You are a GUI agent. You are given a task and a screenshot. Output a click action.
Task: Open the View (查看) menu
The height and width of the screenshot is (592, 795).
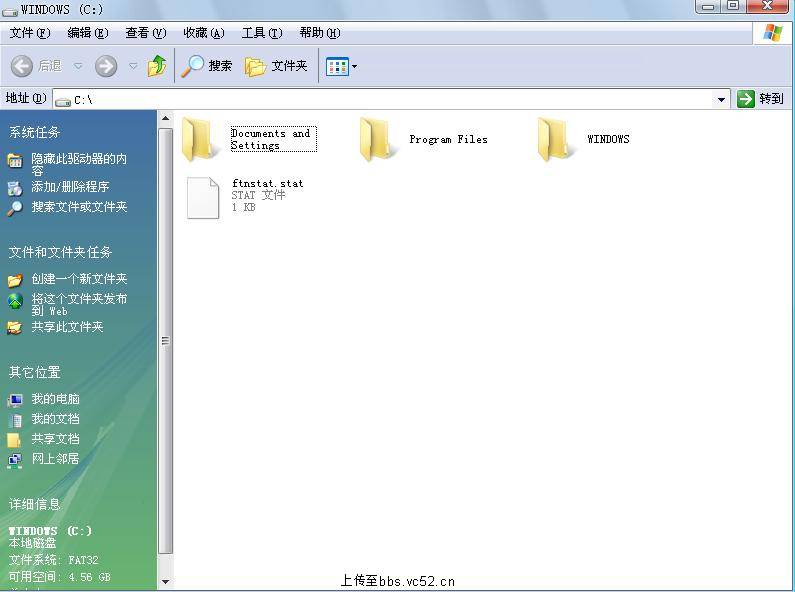coord(146,33)
